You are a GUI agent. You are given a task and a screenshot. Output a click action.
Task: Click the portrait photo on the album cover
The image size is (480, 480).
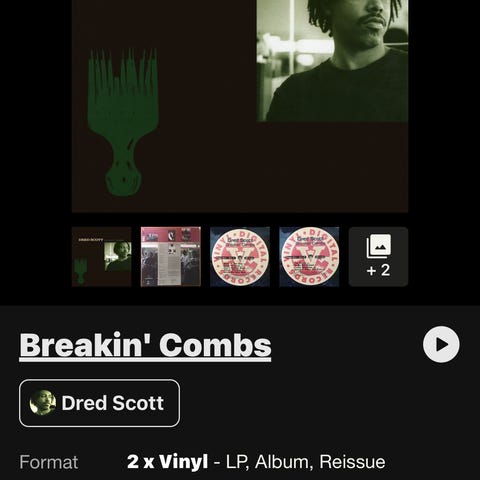pyautogui.click(x=332, y=61)
